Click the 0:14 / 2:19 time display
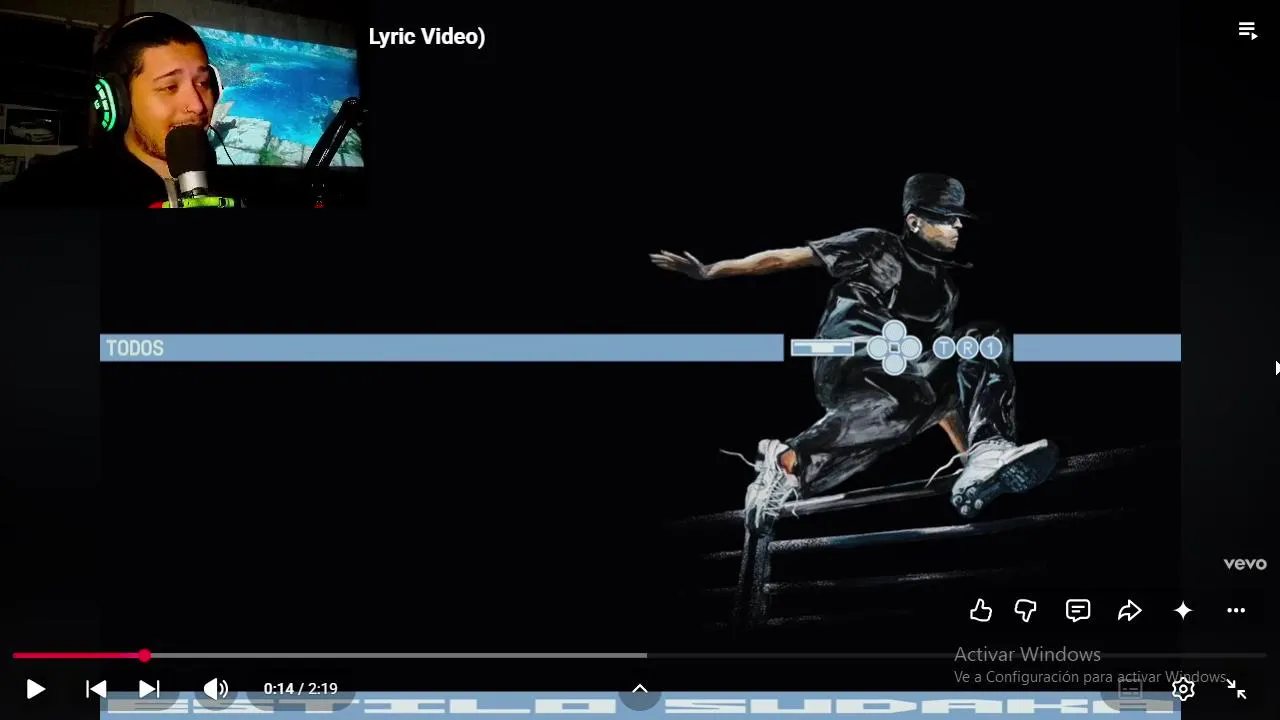The width and height of the screenshot is (1280, 720). click(x=300, y=689)
